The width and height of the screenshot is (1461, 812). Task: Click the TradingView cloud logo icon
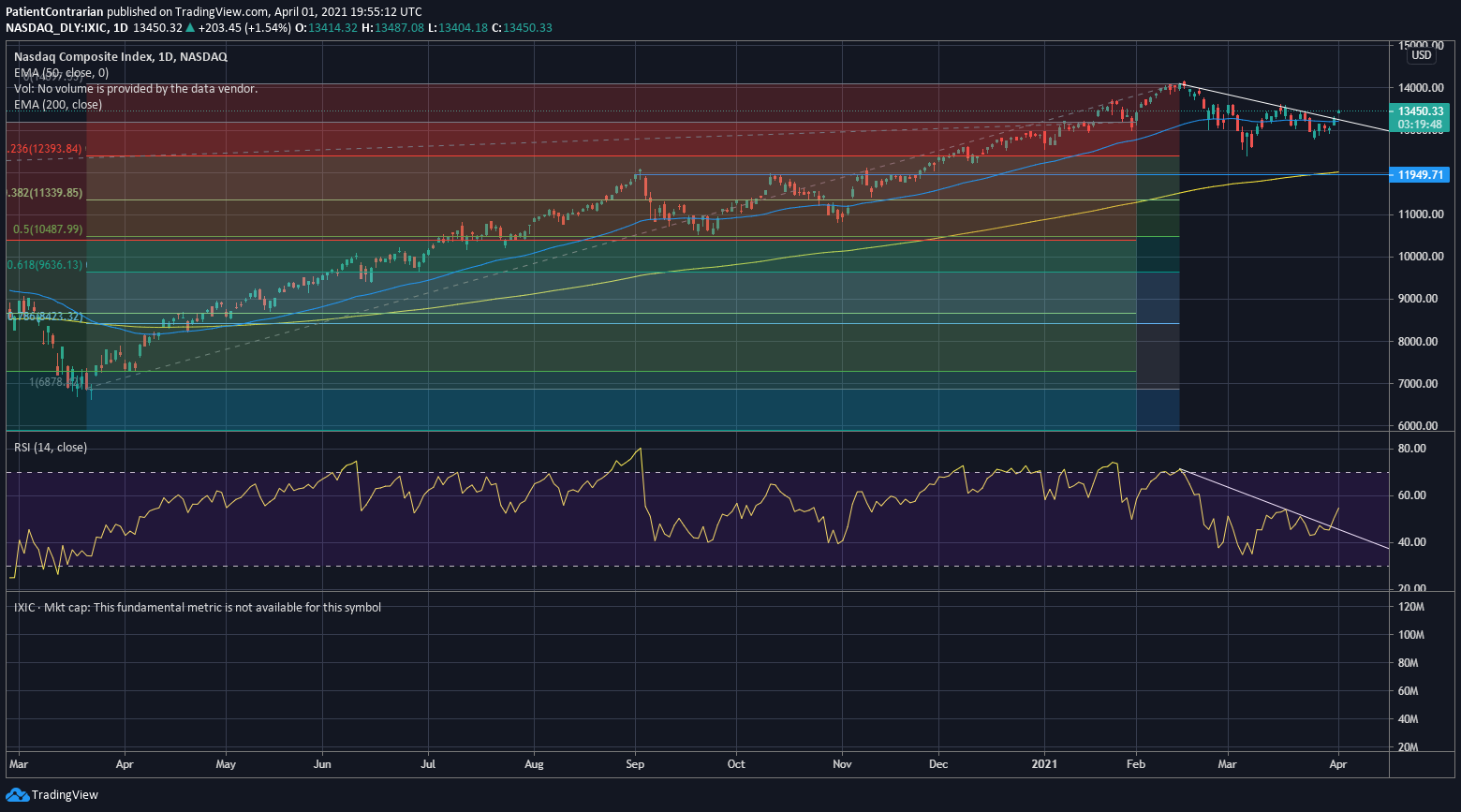coord(17,795)
